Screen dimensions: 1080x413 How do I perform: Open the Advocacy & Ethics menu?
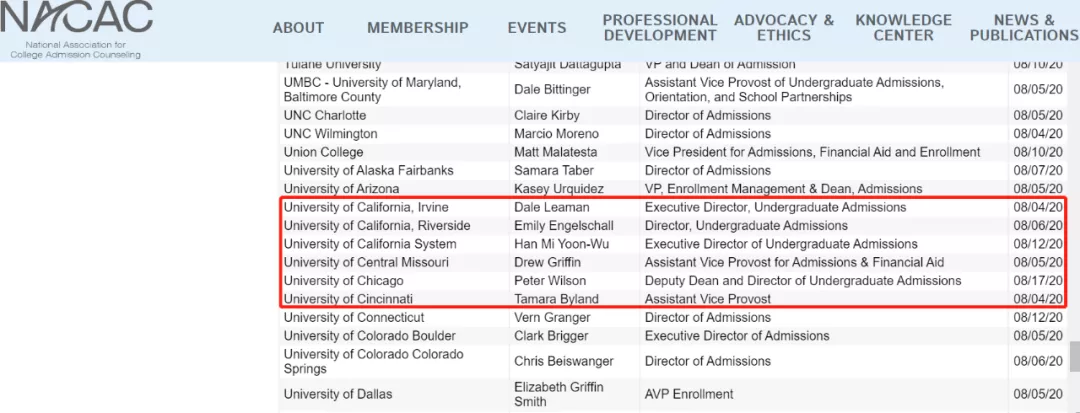[x=784, y=27]
